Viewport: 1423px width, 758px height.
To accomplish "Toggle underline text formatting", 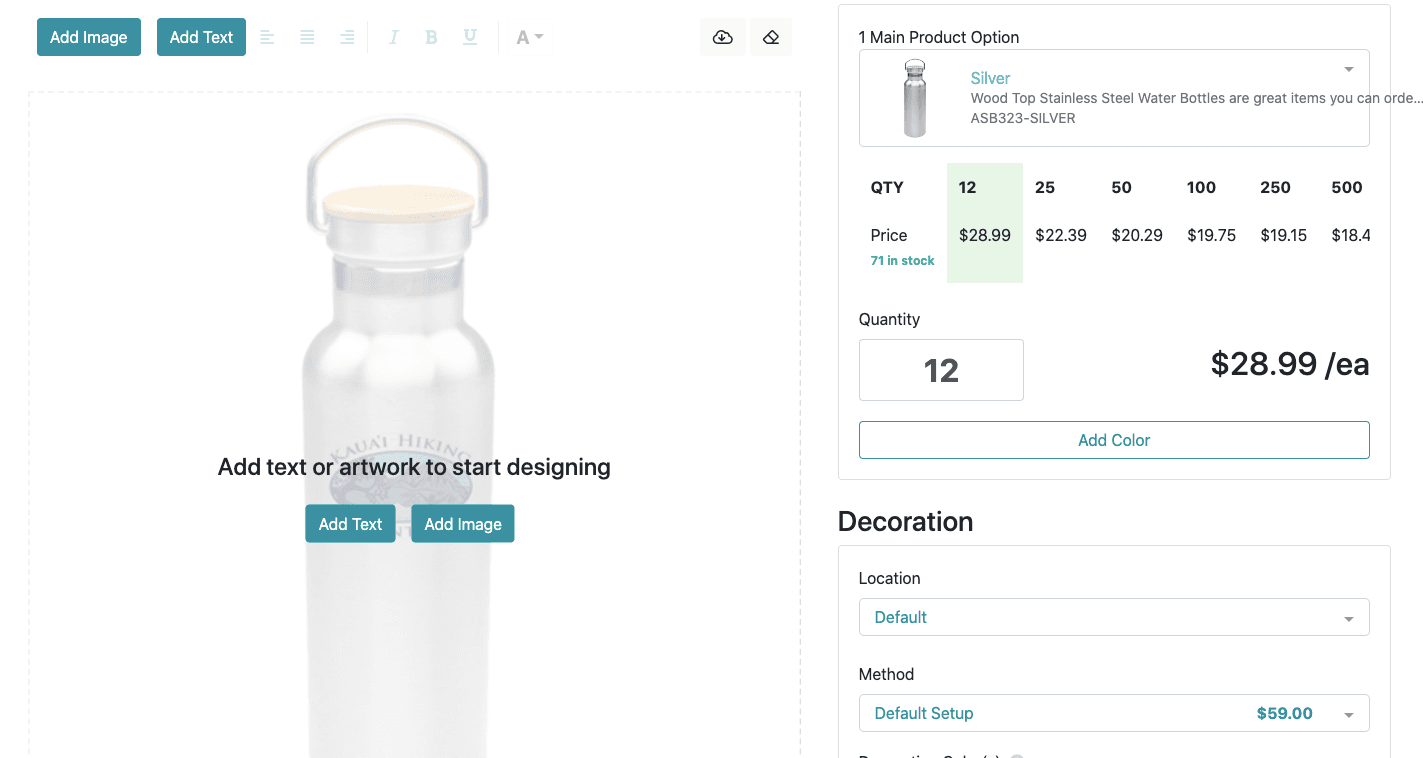I will pyautogui.click(x=470, y=37).
